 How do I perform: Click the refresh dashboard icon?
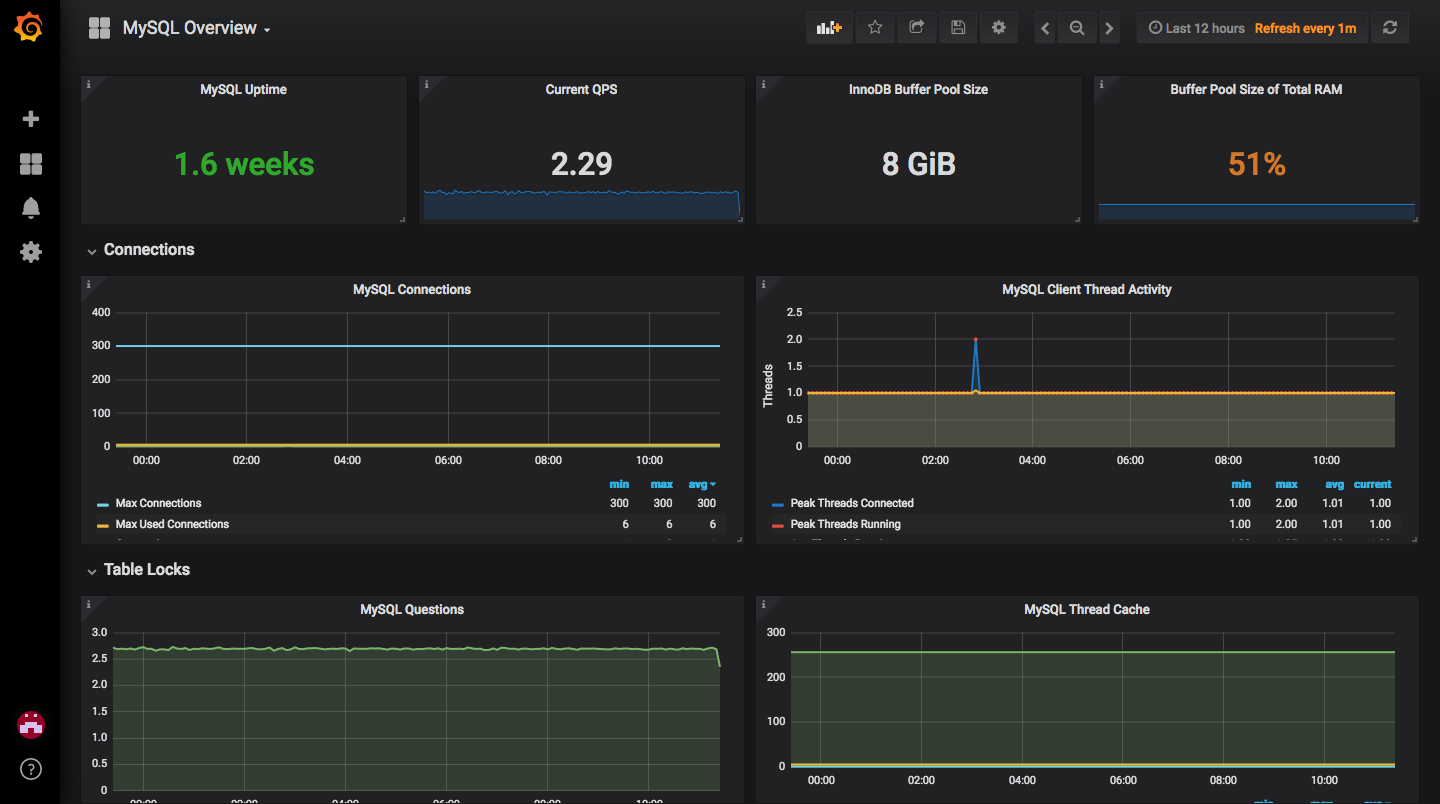pyautogui.click(x=1390, y=27)
